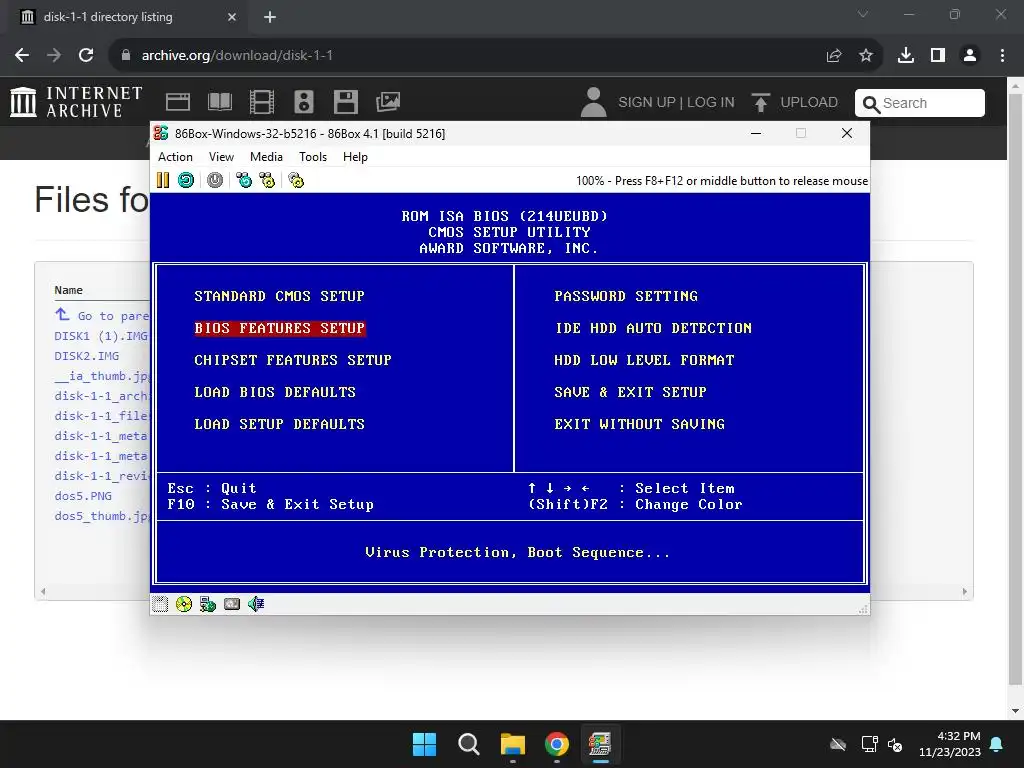The image size is (1024, 768).
Task: Click the gray ACPI power button icon
Action: click(x=215, y=180)
